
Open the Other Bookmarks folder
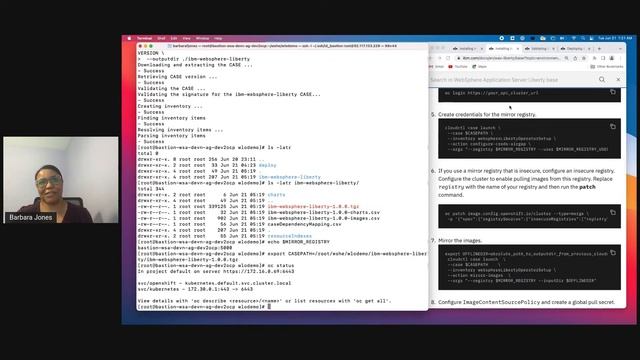607,67
